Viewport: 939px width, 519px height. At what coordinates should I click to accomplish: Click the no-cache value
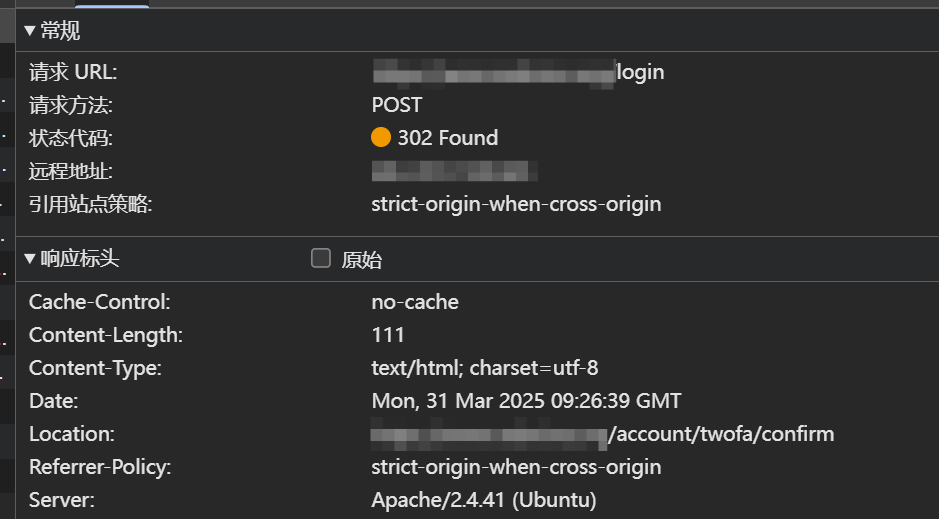click(415, 302)
